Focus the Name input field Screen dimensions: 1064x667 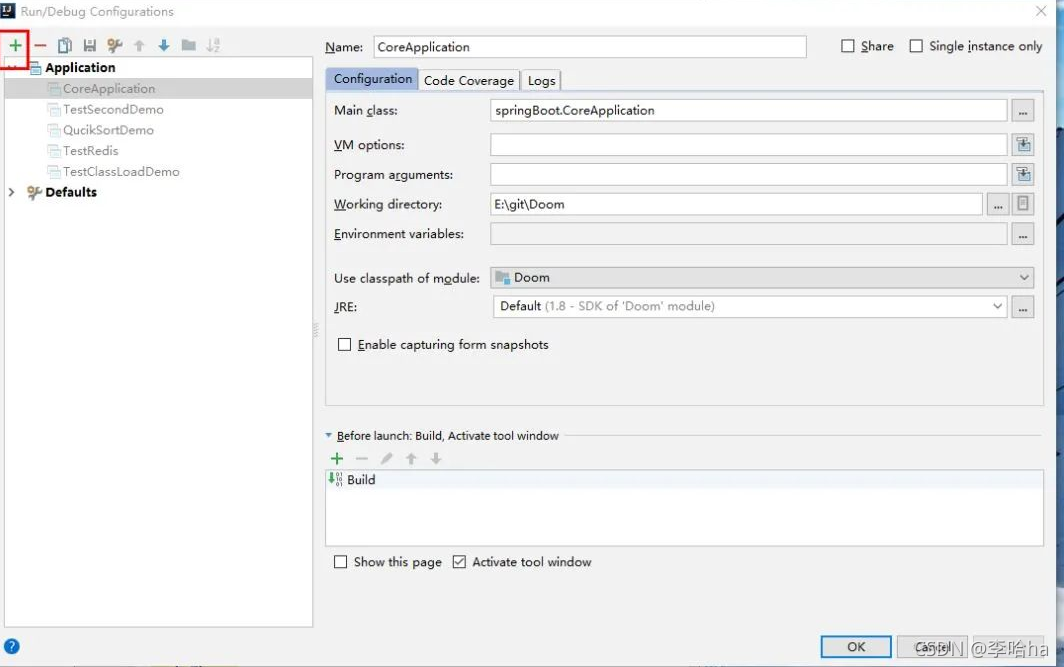[x=590, y=47]
